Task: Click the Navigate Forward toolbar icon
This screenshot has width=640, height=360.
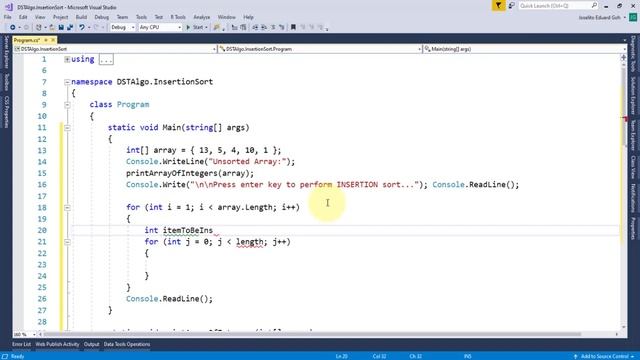Action: (26, 27)
